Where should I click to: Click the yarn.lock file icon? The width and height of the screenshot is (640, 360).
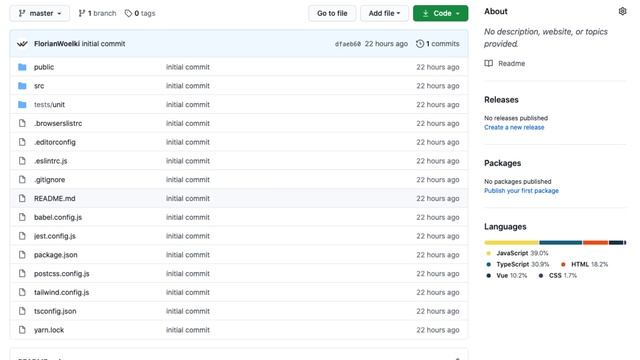tap(22, 330)
